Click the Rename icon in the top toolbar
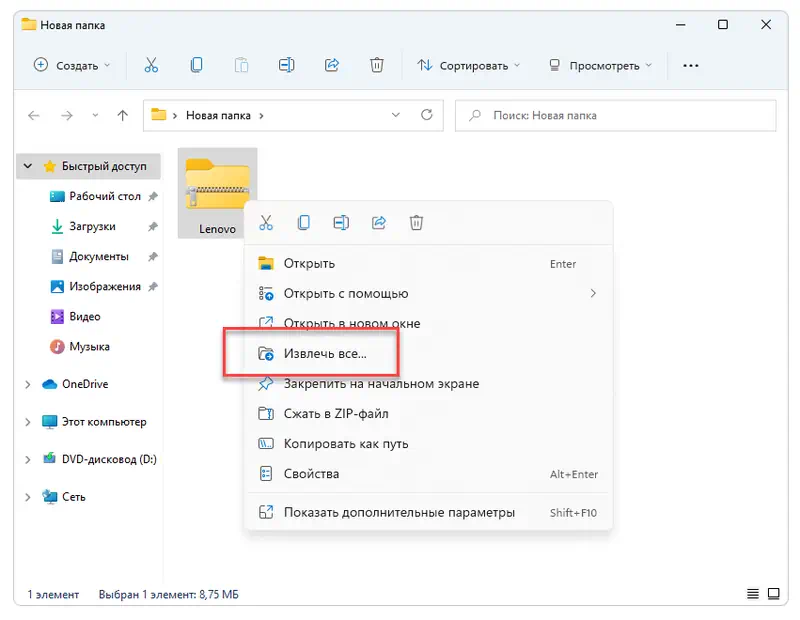 click(287, 65)
